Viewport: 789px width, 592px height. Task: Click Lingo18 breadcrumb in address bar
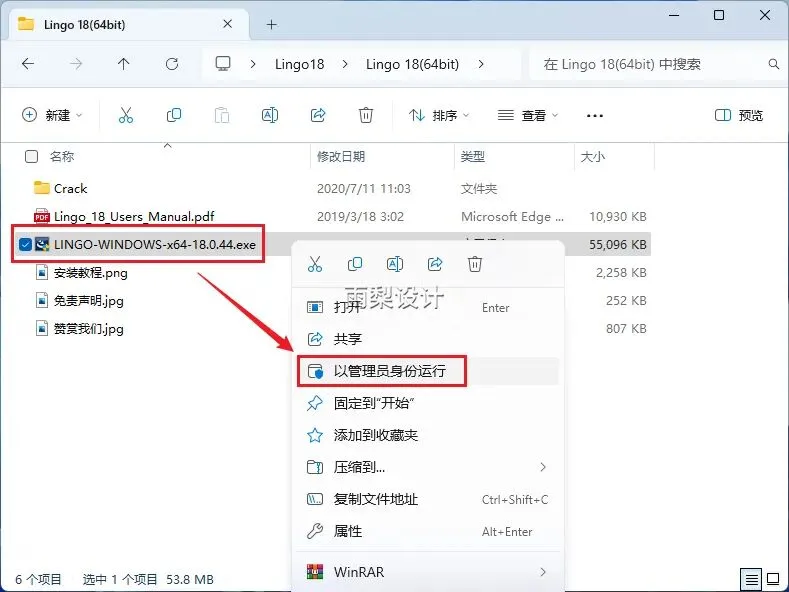(299, 64)
